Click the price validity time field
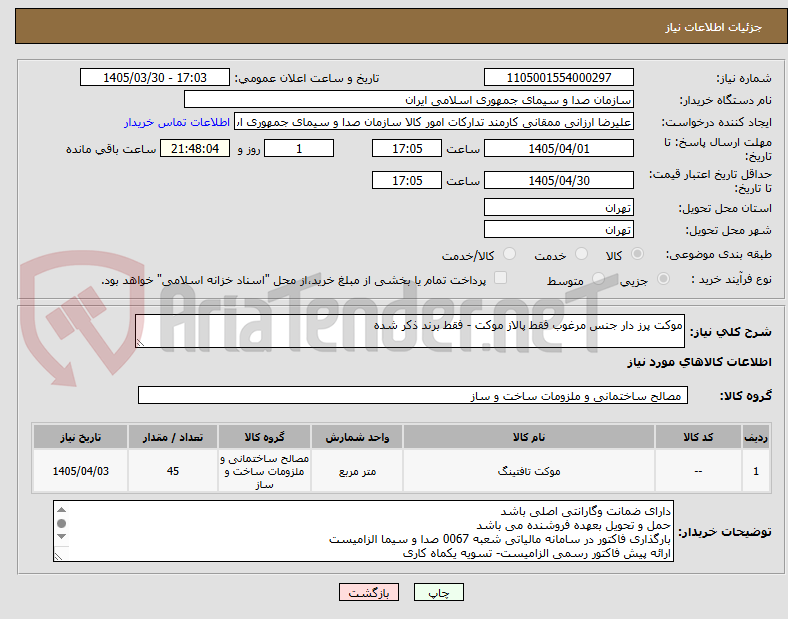Screen dimensions: 788x619 (407, 180)
